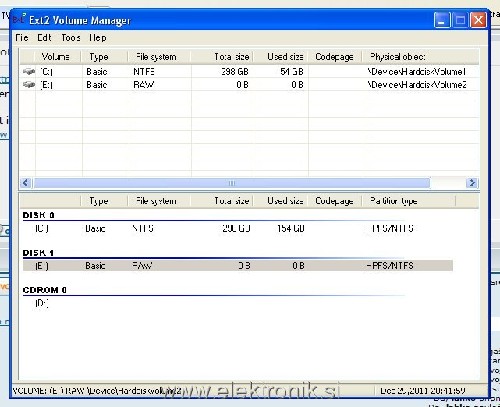Open the Tools menu
This screenshot has width=500, height=407.
pyautogui.click(x=71, y=38)
